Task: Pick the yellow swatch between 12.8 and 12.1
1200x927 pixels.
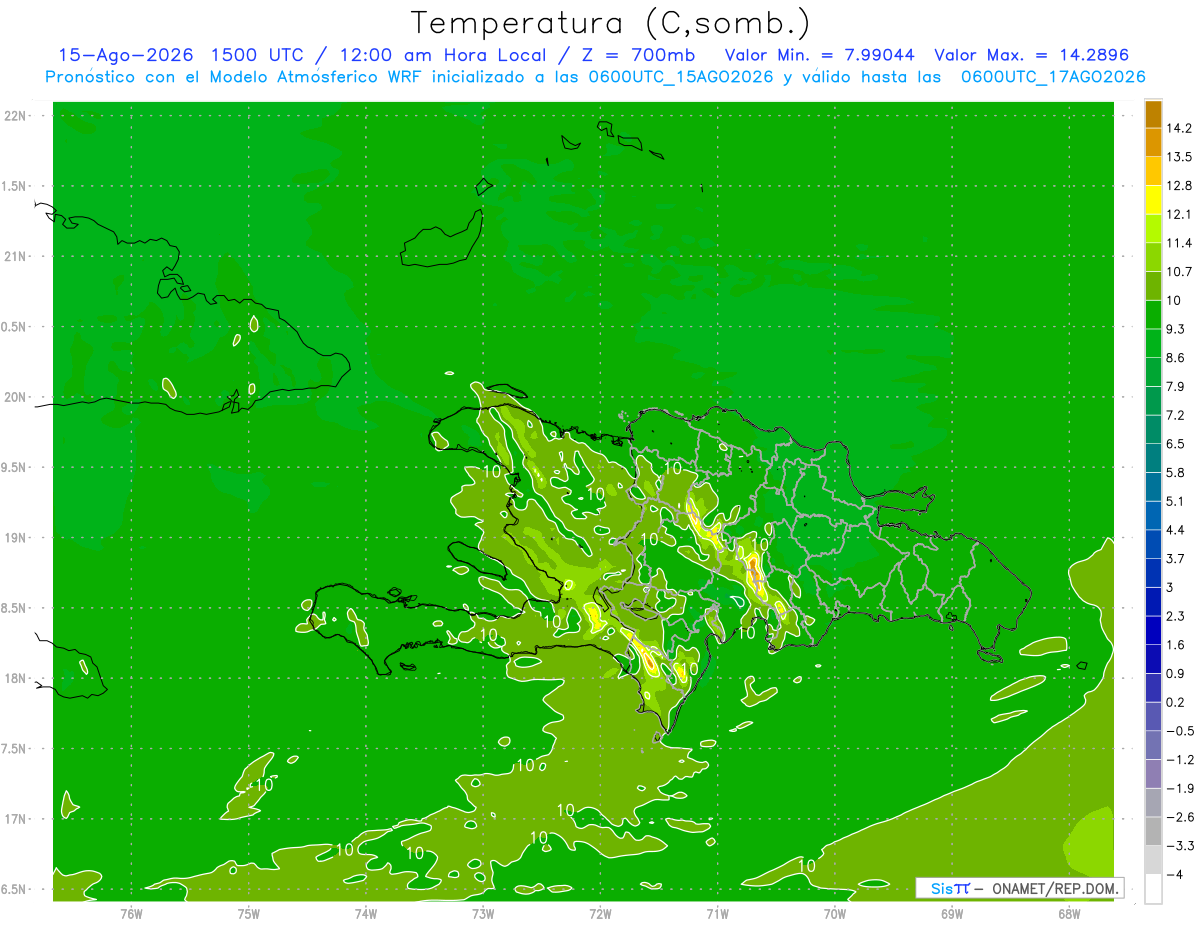Action: pyautogui.click(x=1153, y=200)
